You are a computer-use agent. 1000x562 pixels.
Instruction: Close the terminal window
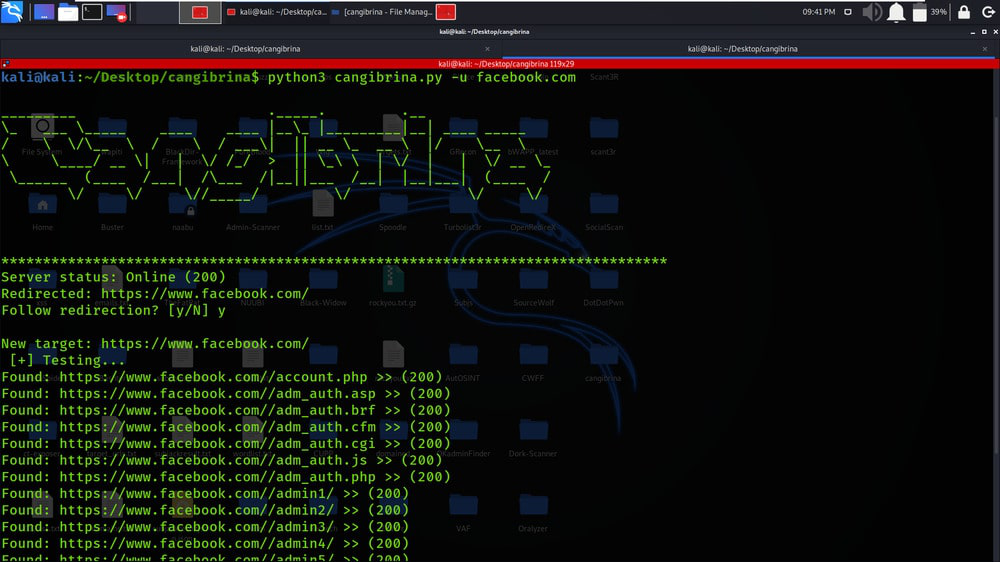coord(995,32)
